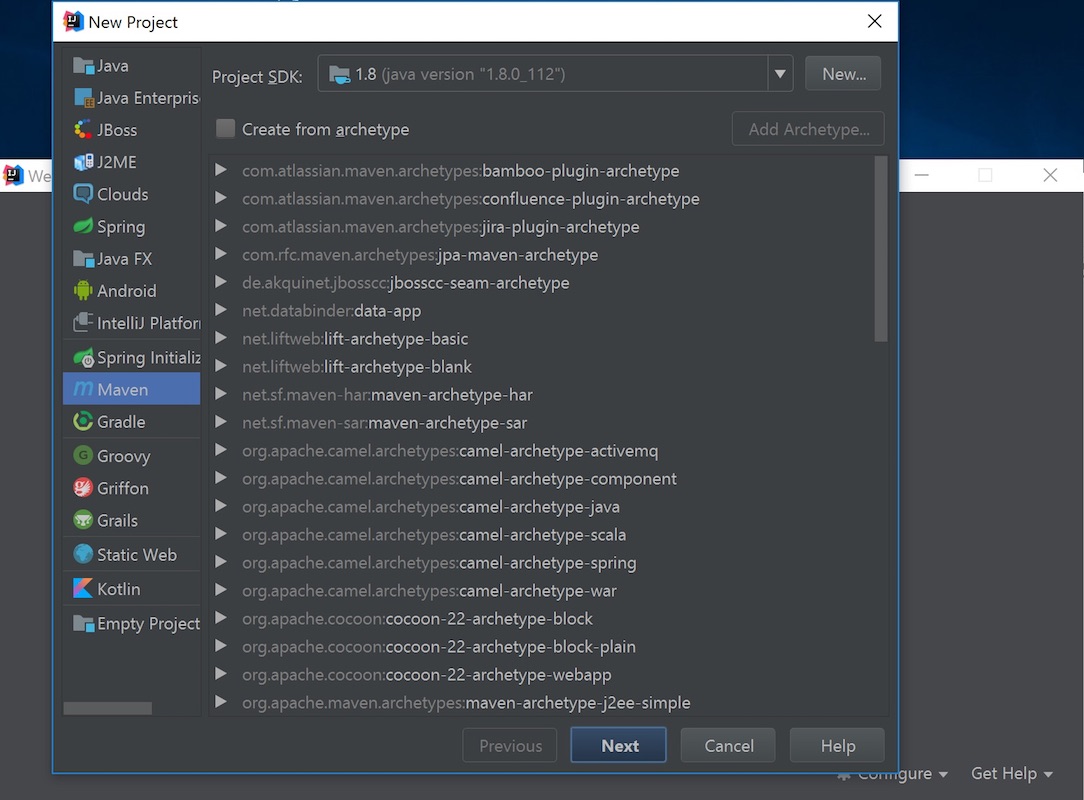Select Spring project type label
Viewport: 1084px width, 800px height.
click(x=121, y=227)
